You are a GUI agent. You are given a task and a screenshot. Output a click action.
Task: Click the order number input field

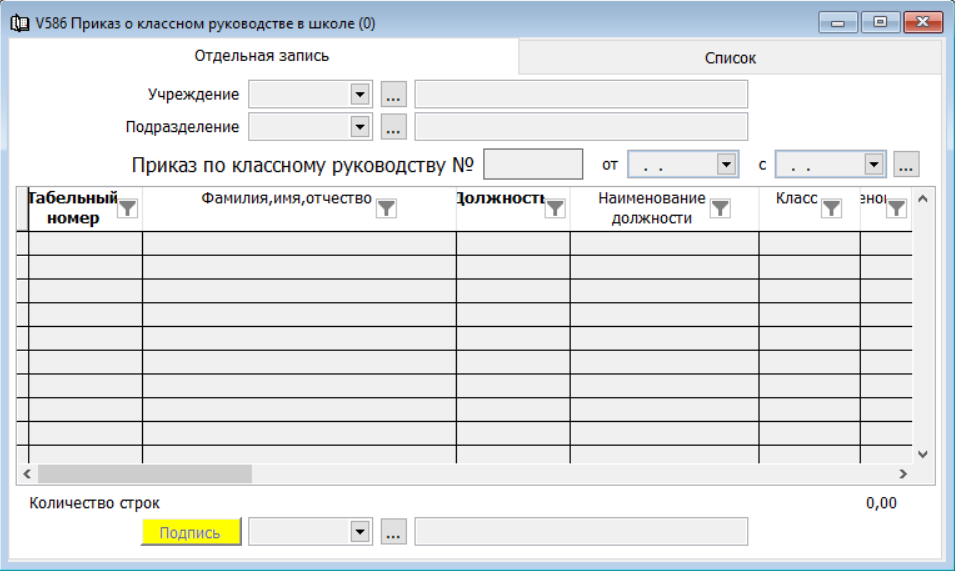[532, 164]
